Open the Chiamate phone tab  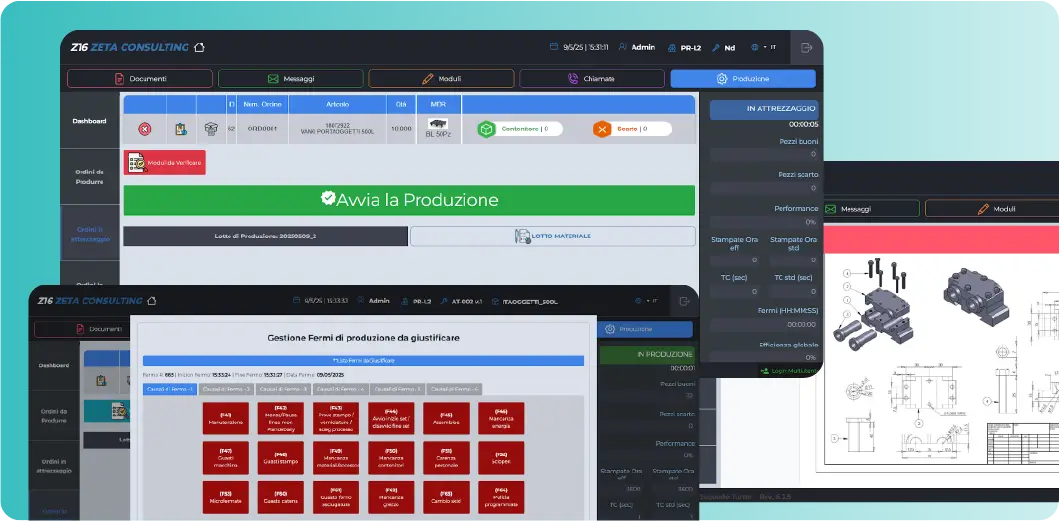[591, 78]
